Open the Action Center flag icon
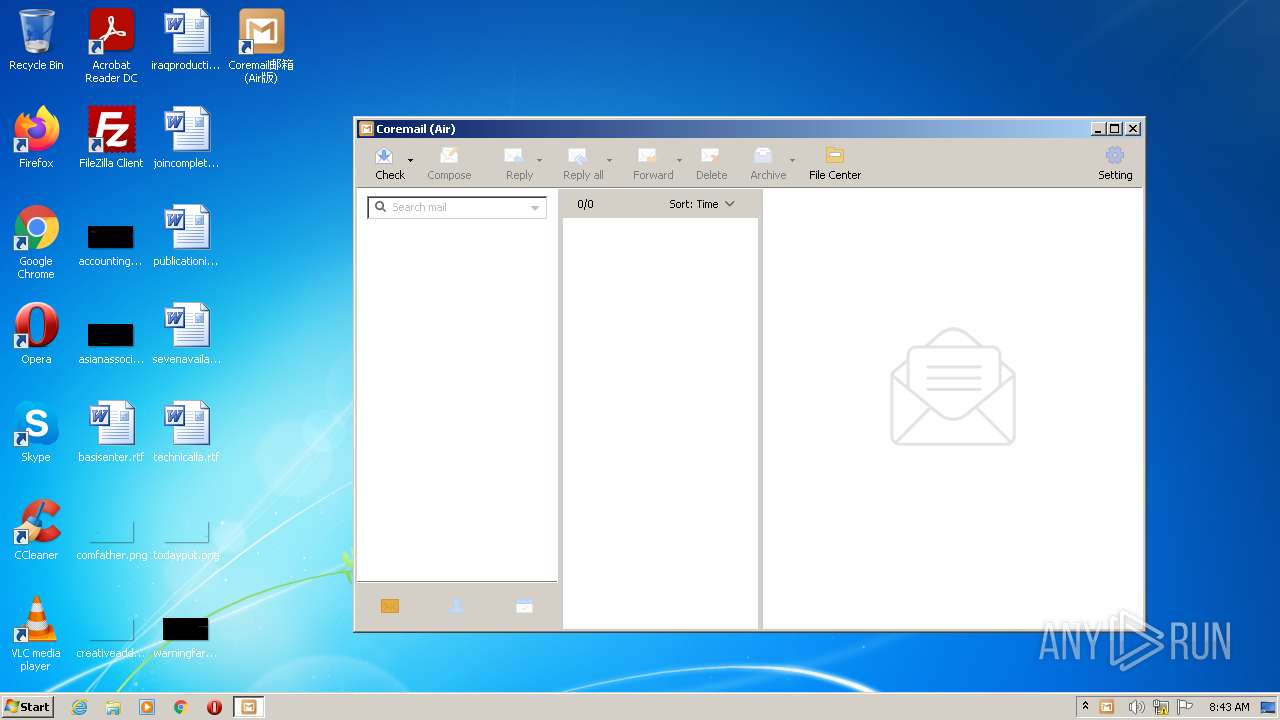This screenshot has width=1280, height=720. coord(1186,707)
